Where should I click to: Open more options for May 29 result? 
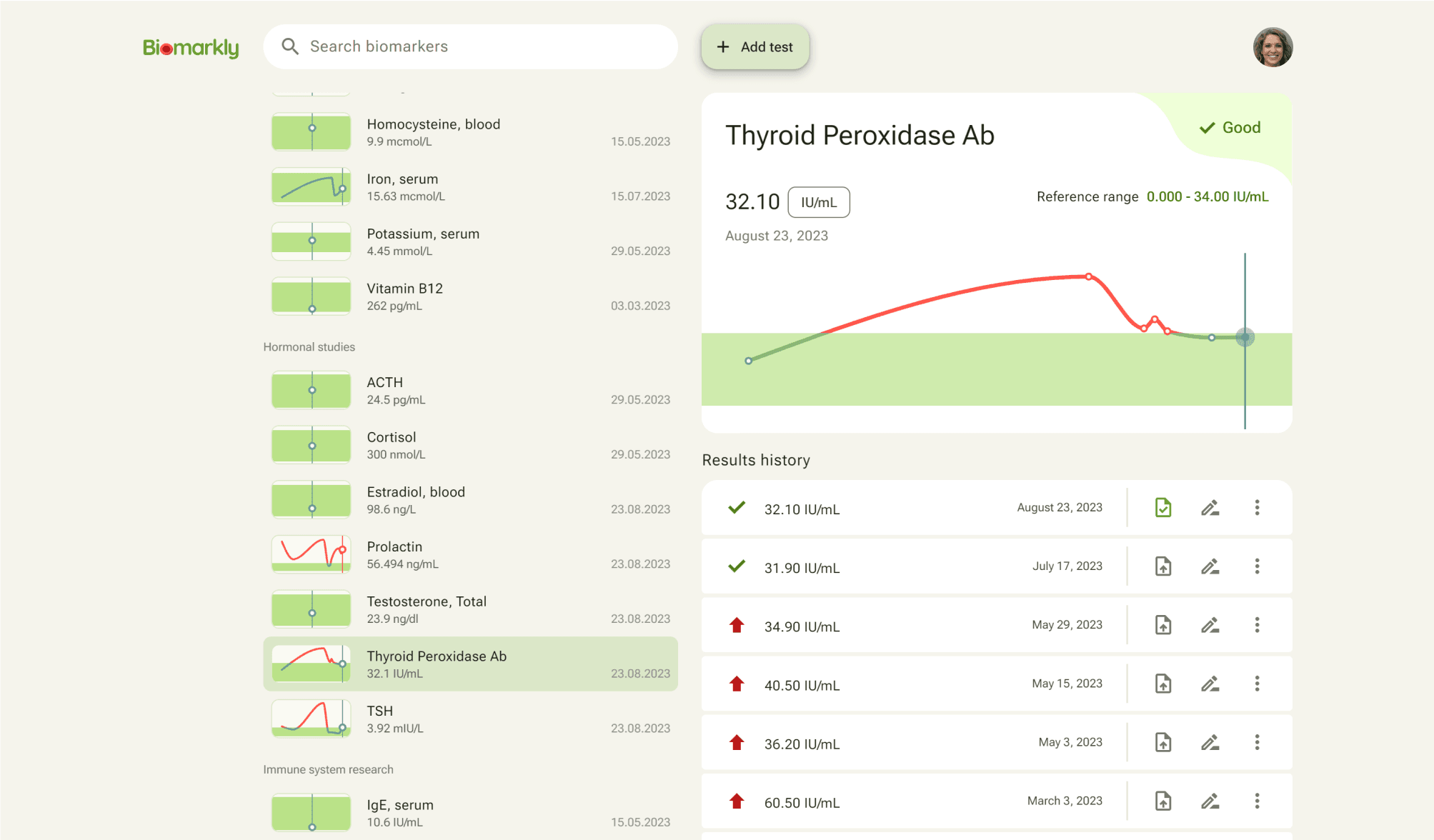click(x=1257, y=625)
